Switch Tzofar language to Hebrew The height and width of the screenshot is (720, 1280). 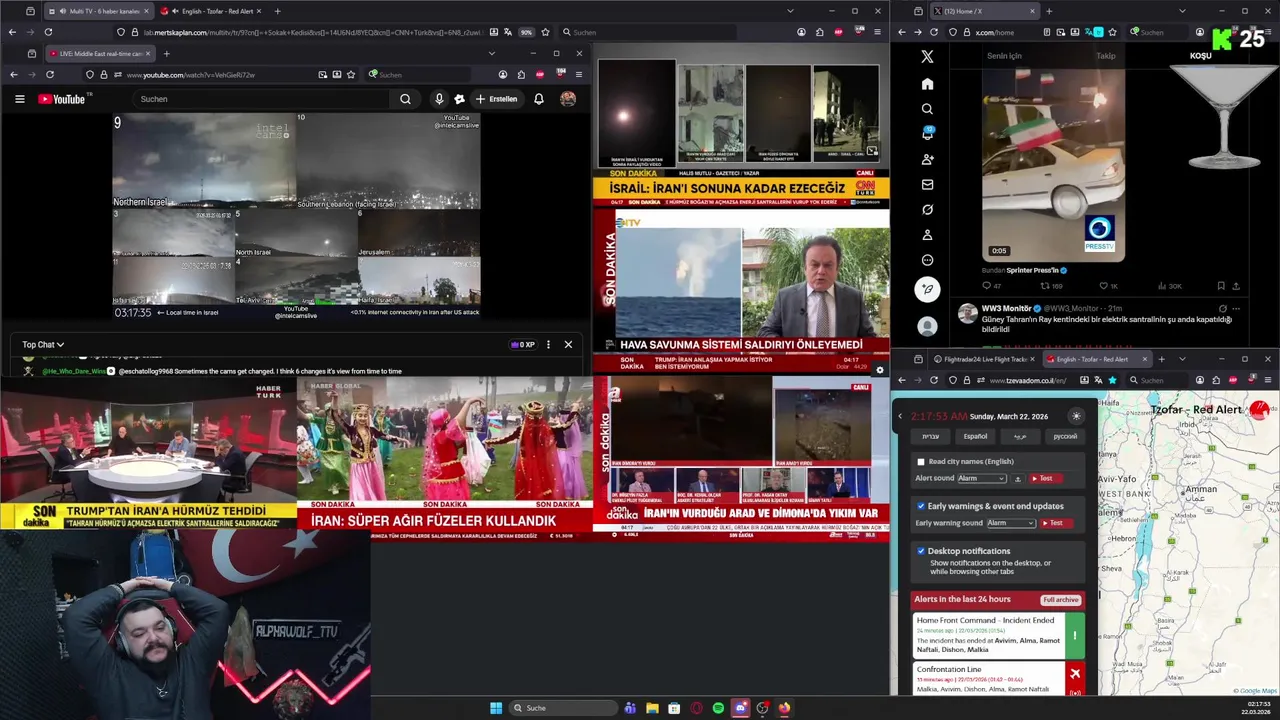point(930,436)
